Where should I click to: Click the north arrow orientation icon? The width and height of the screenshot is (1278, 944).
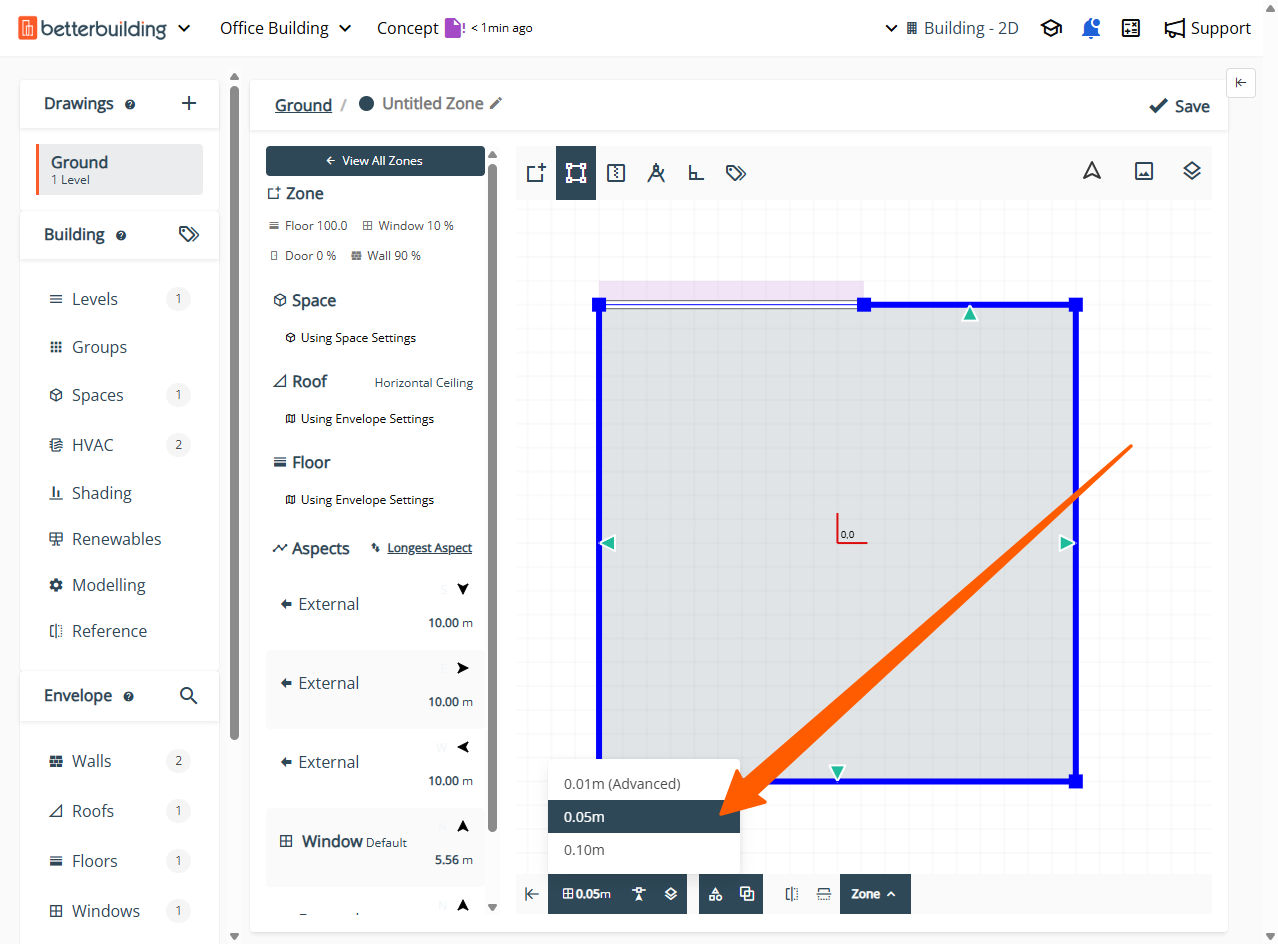(x=1092, y=171)
